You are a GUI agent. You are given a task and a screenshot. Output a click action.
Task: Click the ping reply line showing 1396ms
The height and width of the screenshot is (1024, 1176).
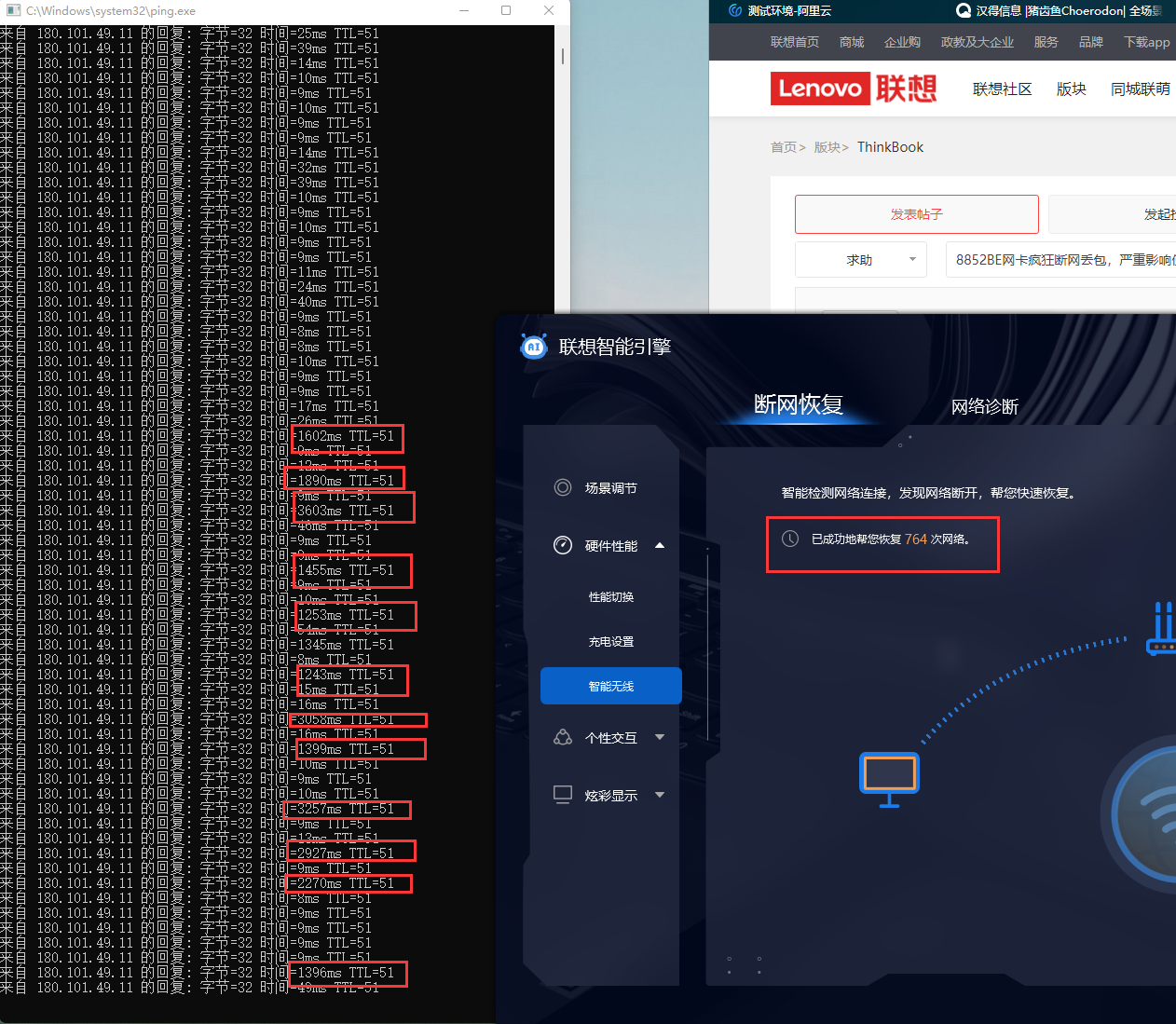(x=198, y=973)
